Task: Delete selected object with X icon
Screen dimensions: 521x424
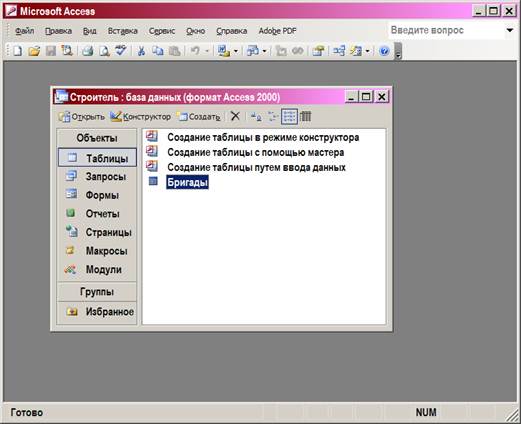Action: click(x=235, y=116)
